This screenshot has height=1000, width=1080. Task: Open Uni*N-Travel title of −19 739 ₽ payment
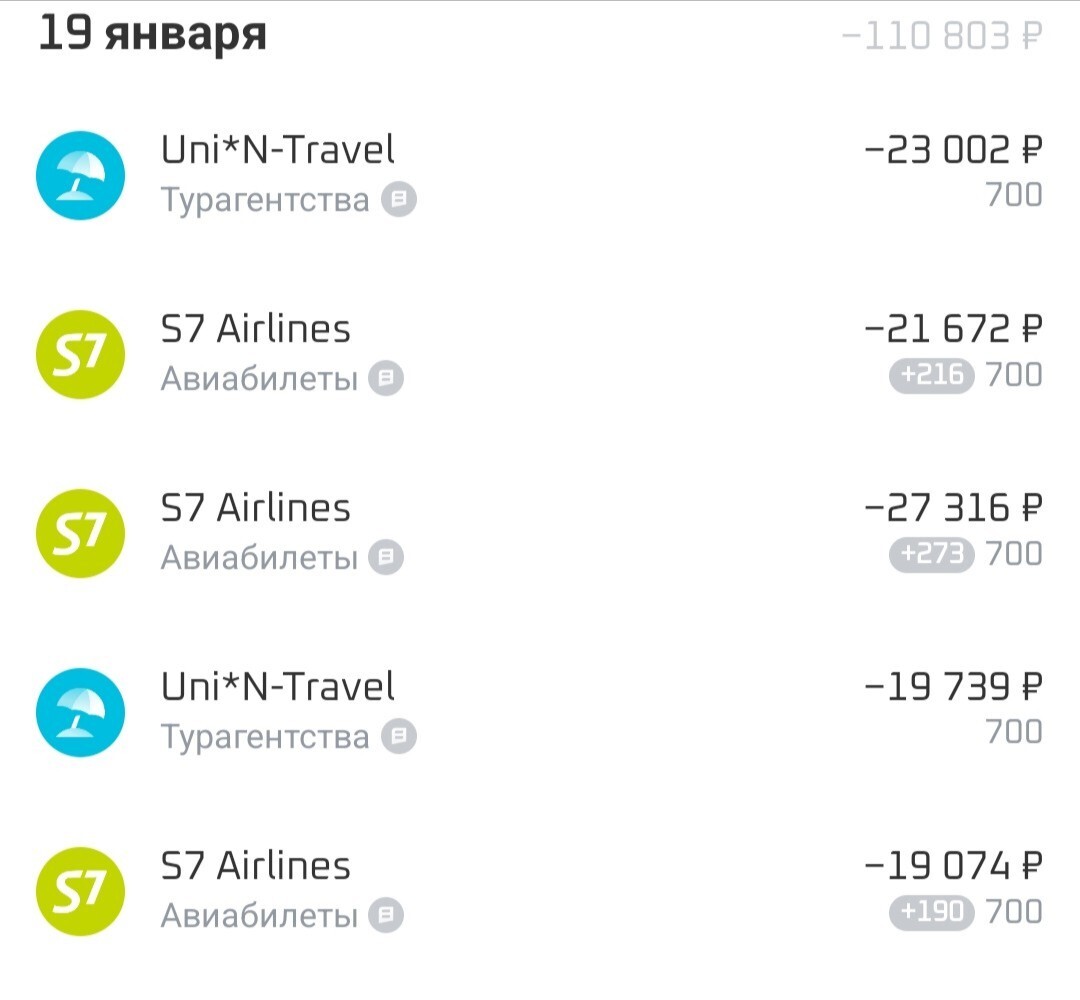tap(278, 687)
